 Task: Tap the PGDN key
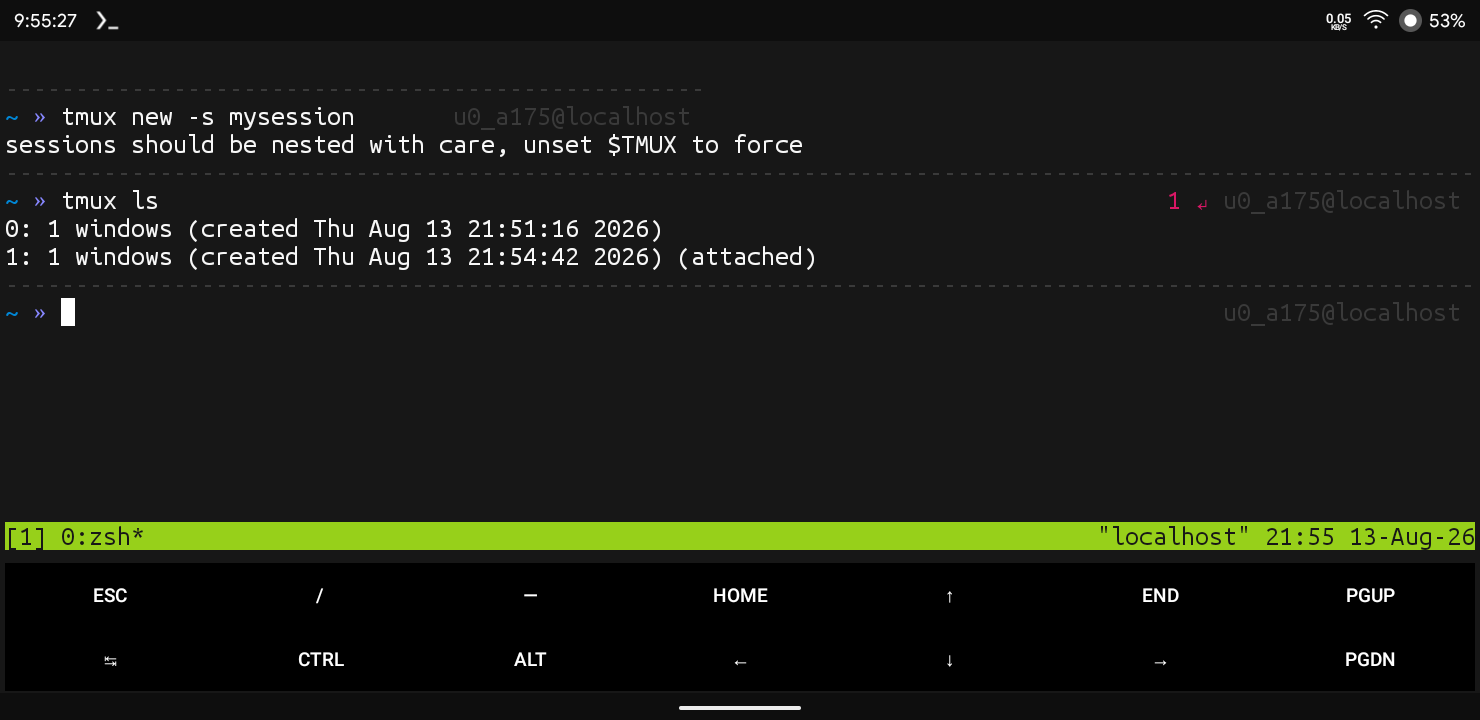(1370, 660)
